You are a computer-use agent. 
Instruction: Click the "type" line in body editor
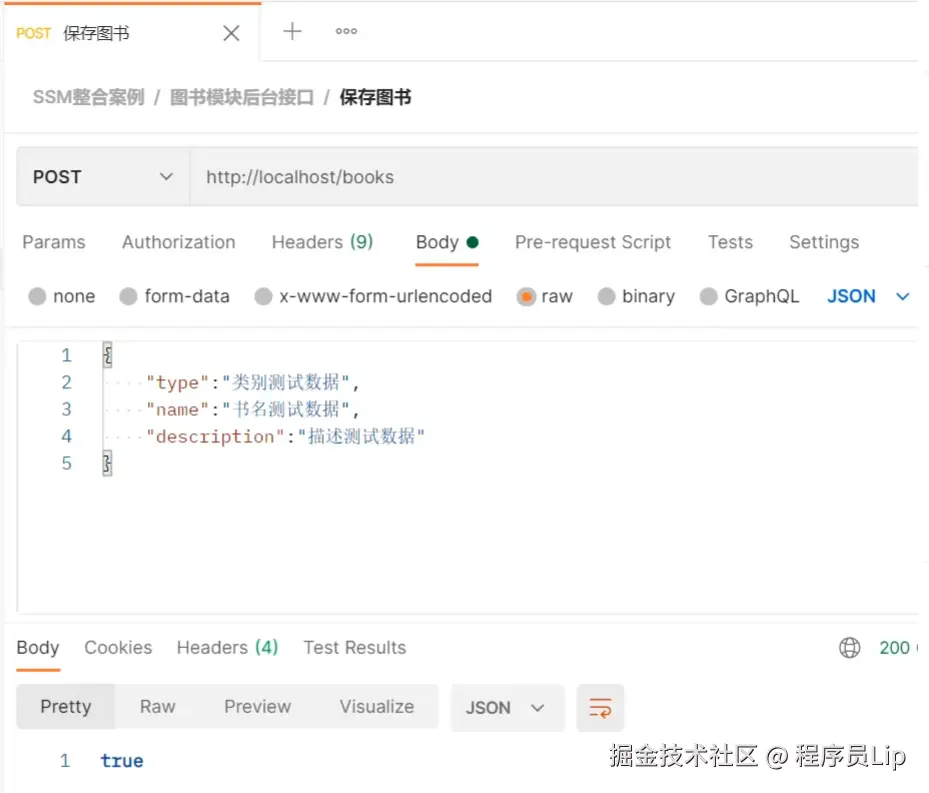point(252,382)
